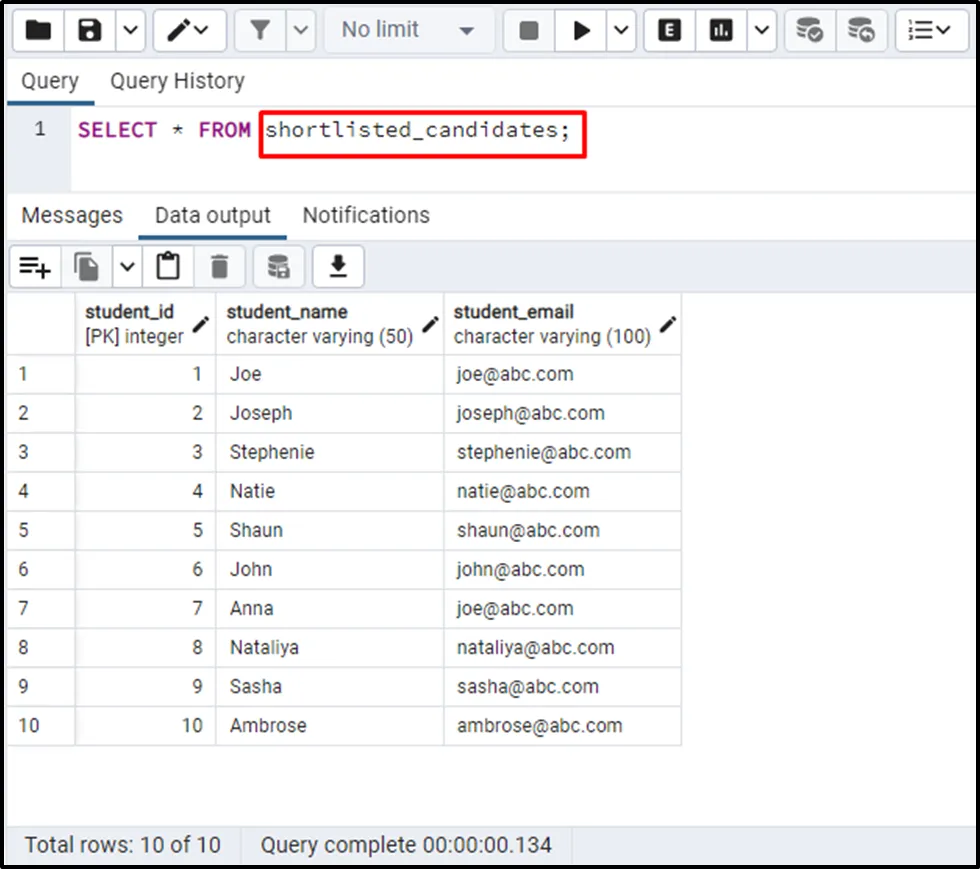
Task: Expand the dropdown arrow next to Save
Action: coord(131,31)
